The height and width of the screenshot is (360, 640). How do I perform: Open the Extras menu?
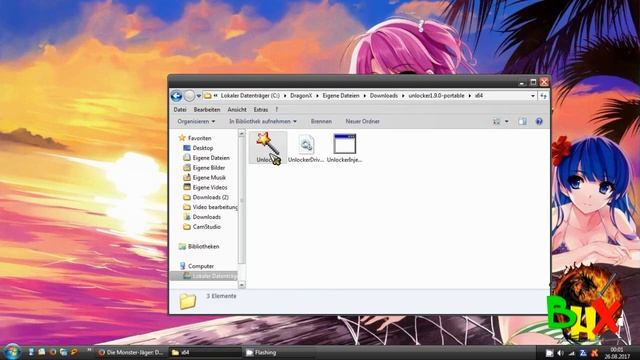tap(261, 109)
